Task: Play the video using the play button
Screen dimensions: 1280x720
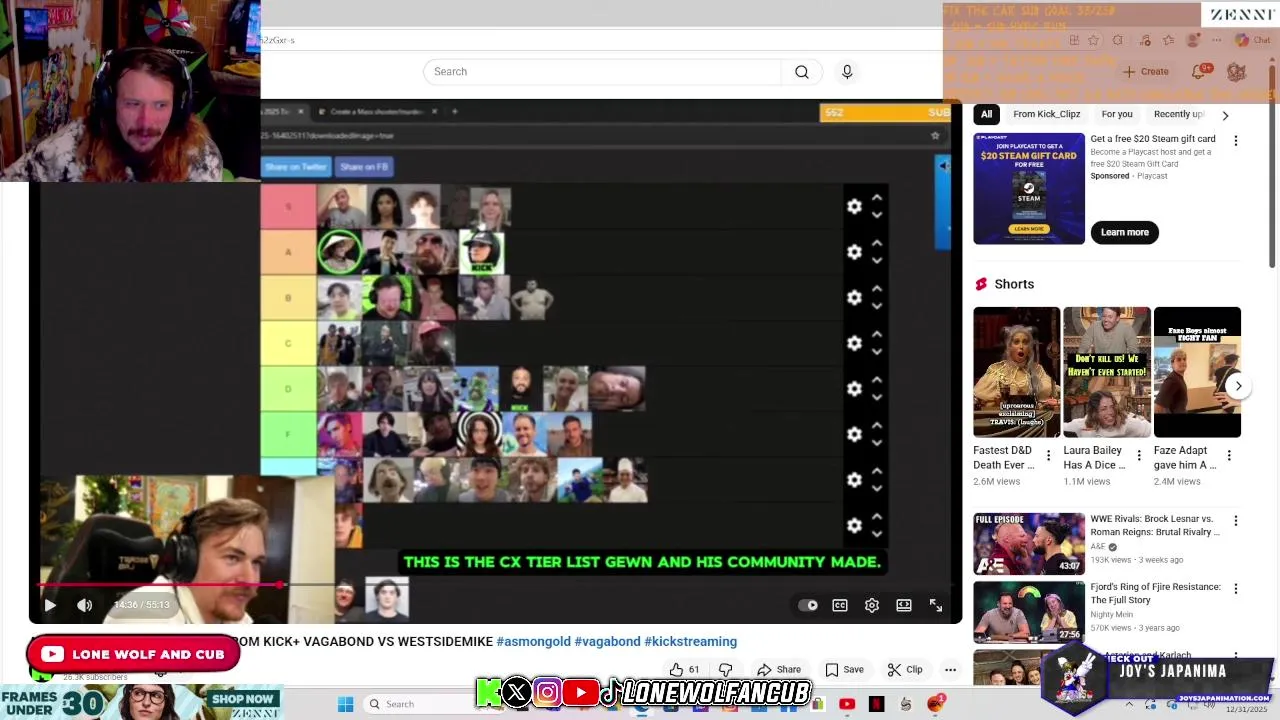Action: 50,605
